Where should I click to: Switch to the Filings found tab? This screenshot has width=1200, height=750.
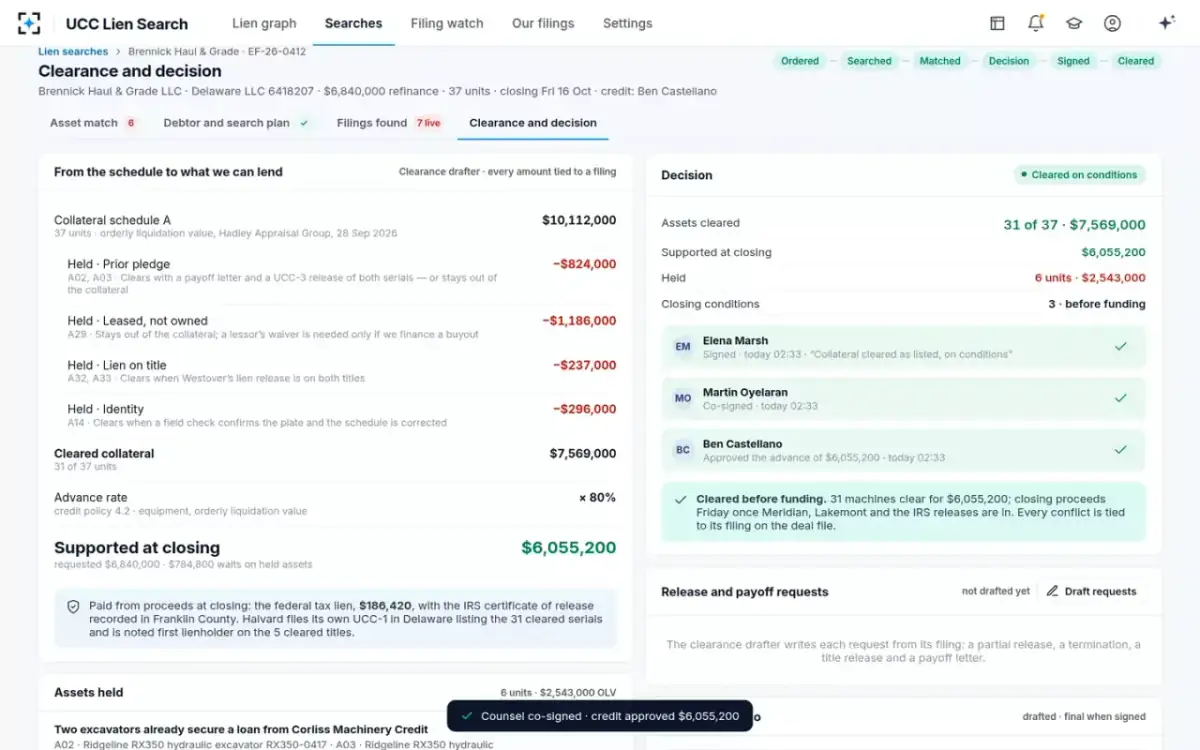pyautogui.click(x=390, y=123)
